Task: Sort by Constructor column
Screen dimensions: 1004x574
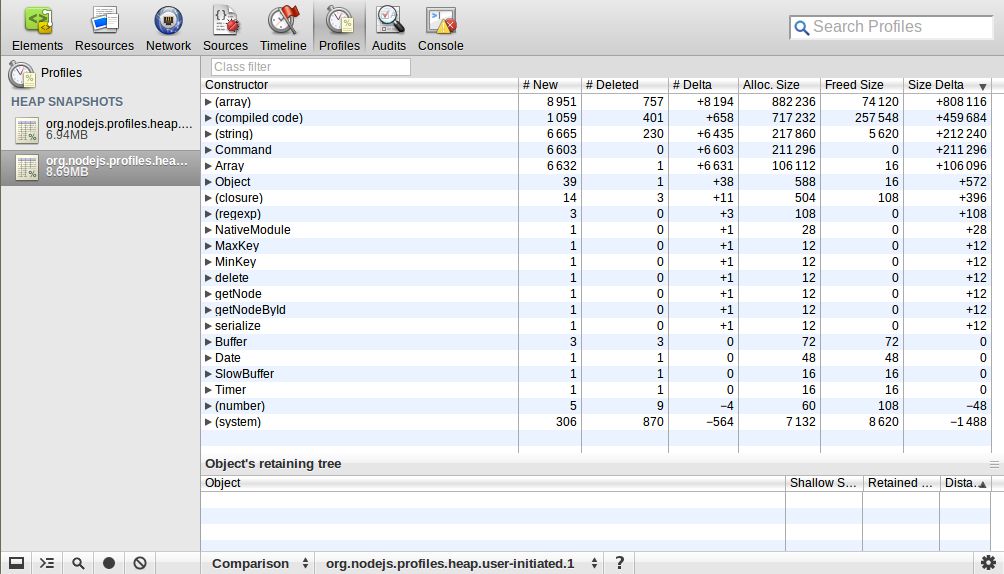Action: [x=359, y=85]
